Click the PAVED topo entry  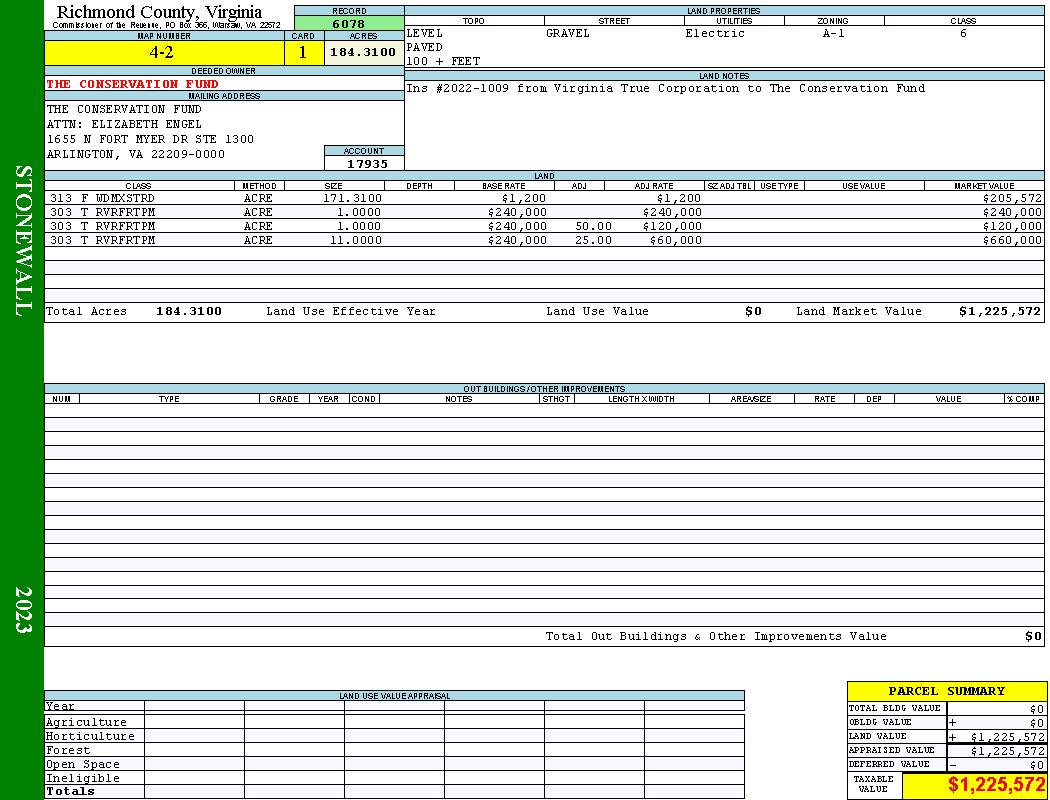click(425, 48)
